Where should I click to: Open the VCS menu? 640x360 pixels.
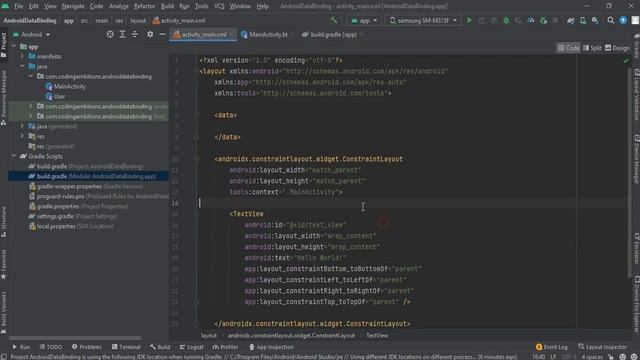pyautogui.click(x=219, y=6)
